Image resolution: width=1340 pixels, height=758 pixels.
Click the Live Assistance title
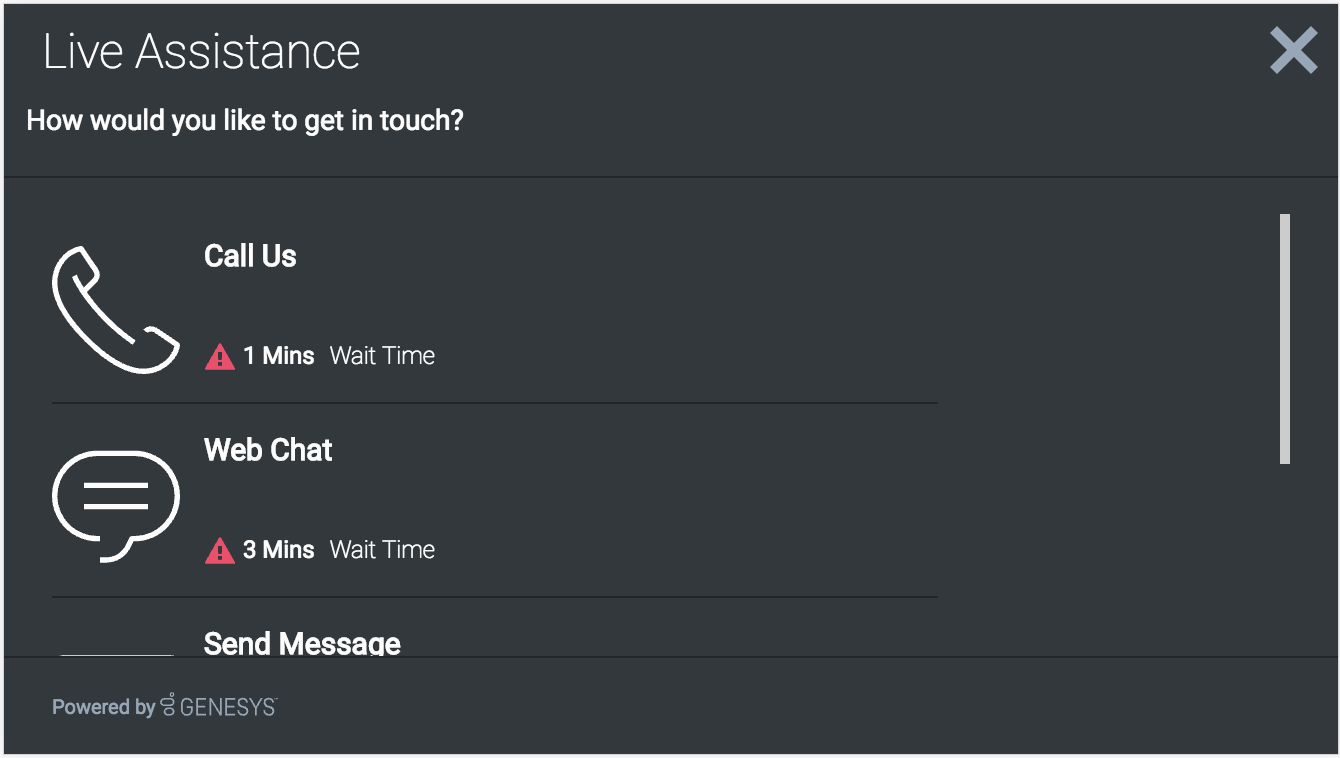pyautogui.click(x=201, y=51)
